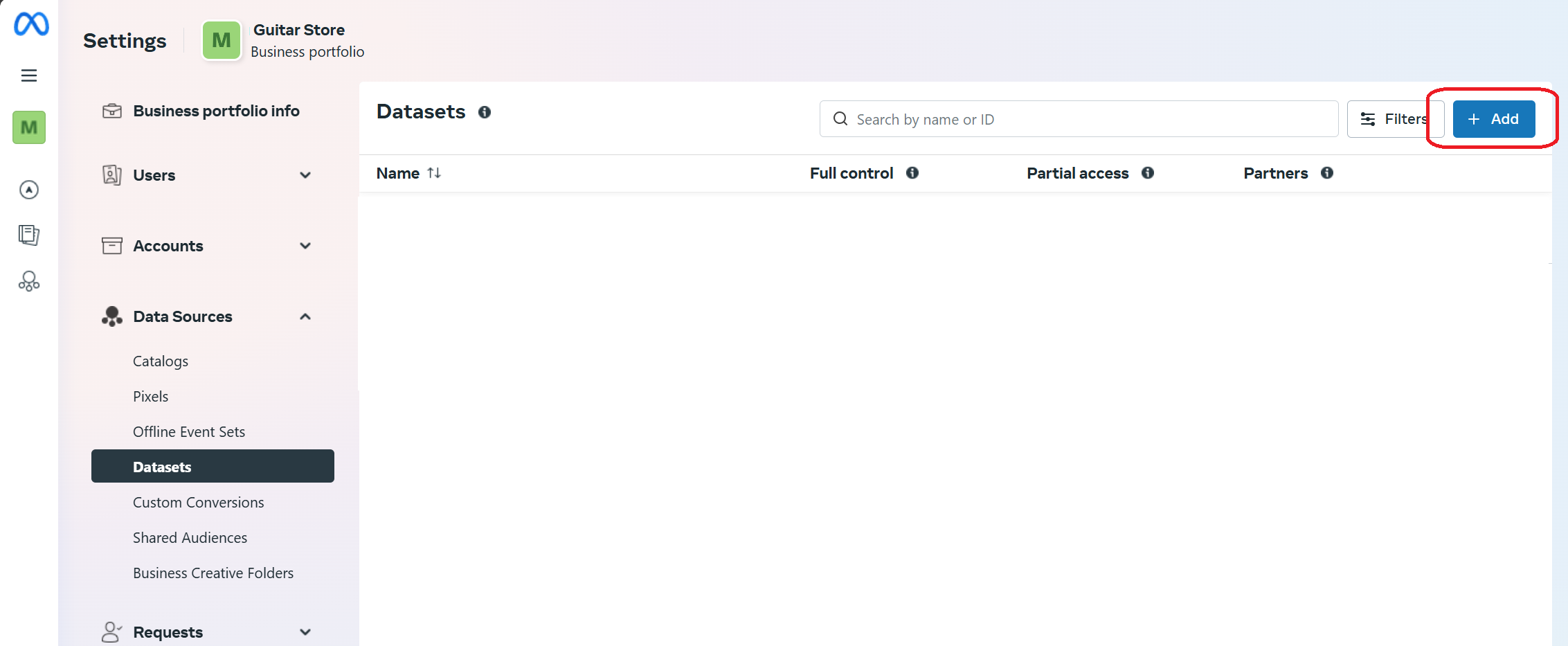
Task: Click the Meta logo icon
Action: [x=31, y=24]
